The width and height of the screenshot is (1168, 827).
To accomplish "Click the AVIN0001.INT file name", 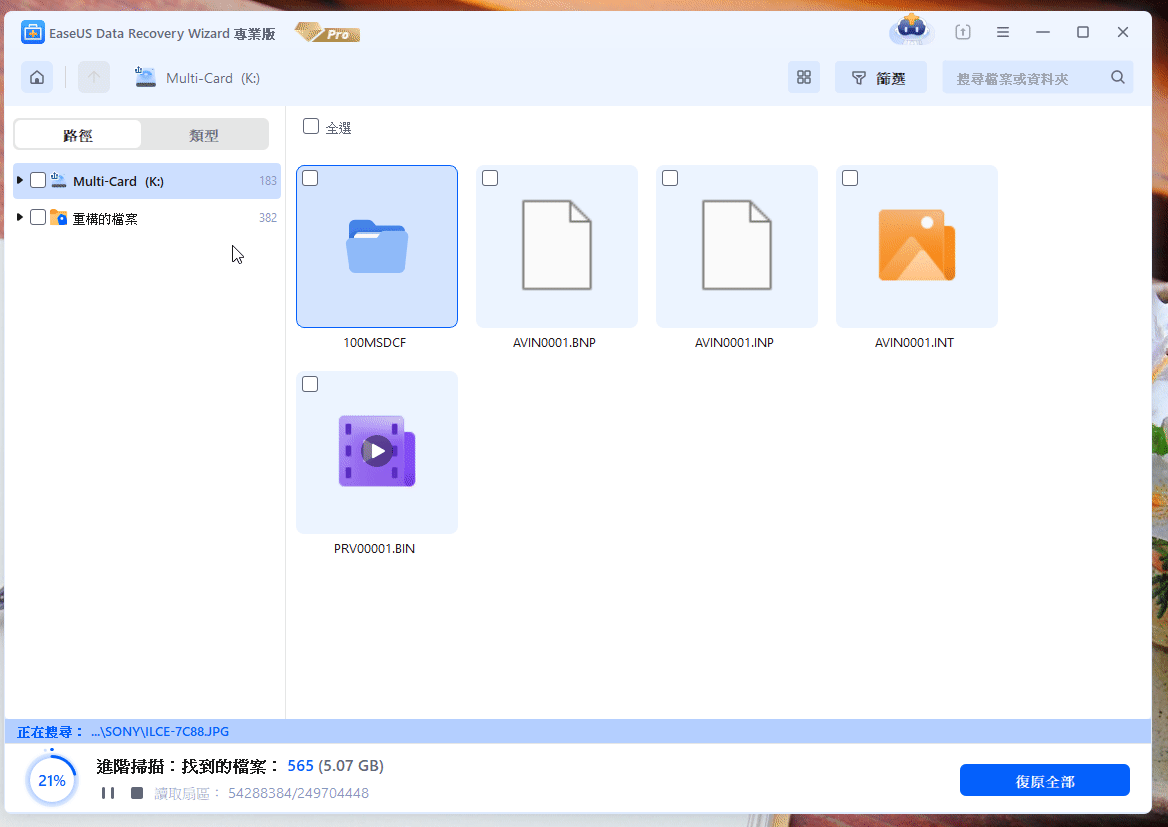I will [914, 343].
